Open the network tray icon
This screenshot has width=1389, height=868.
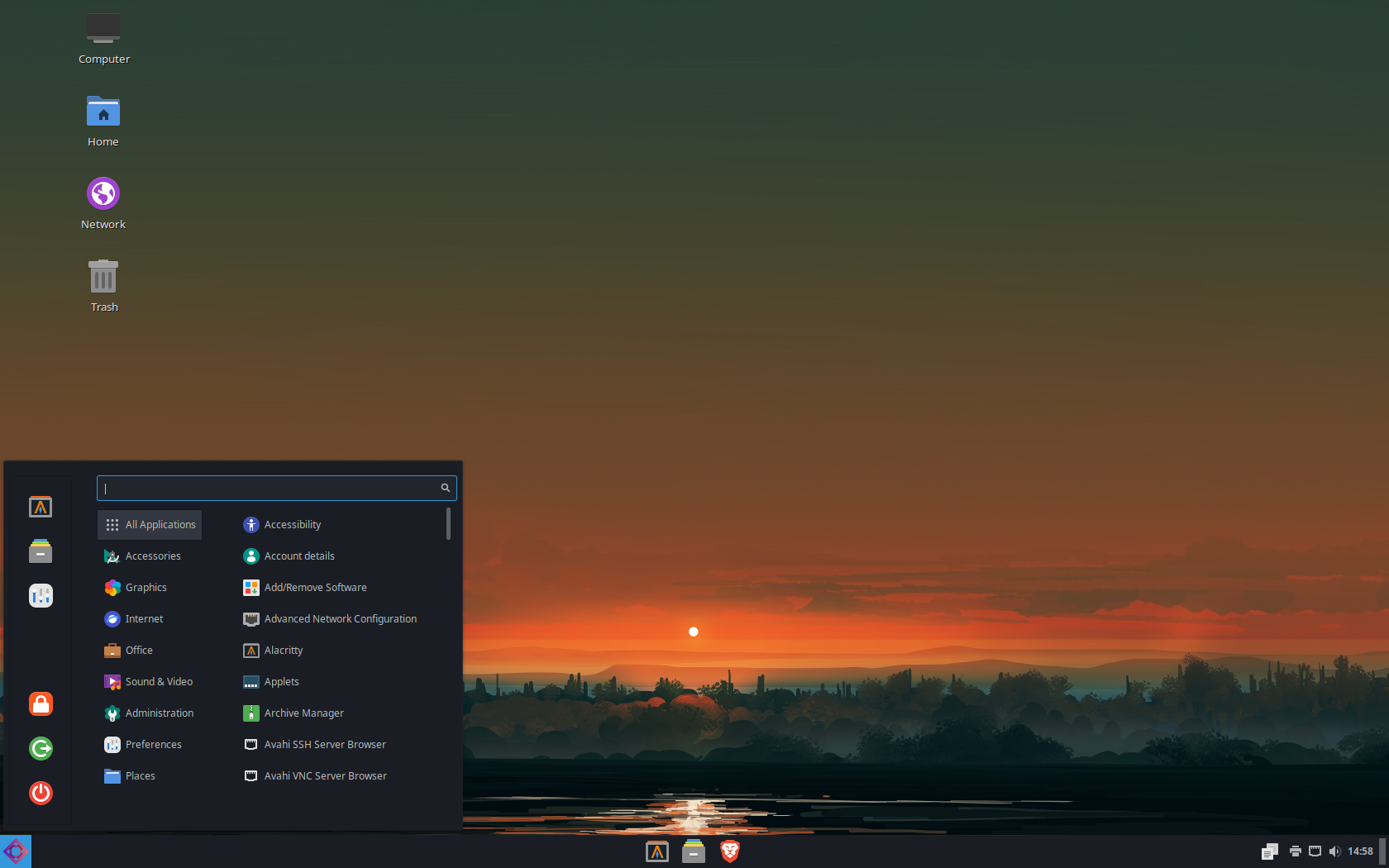point(1315,851)
